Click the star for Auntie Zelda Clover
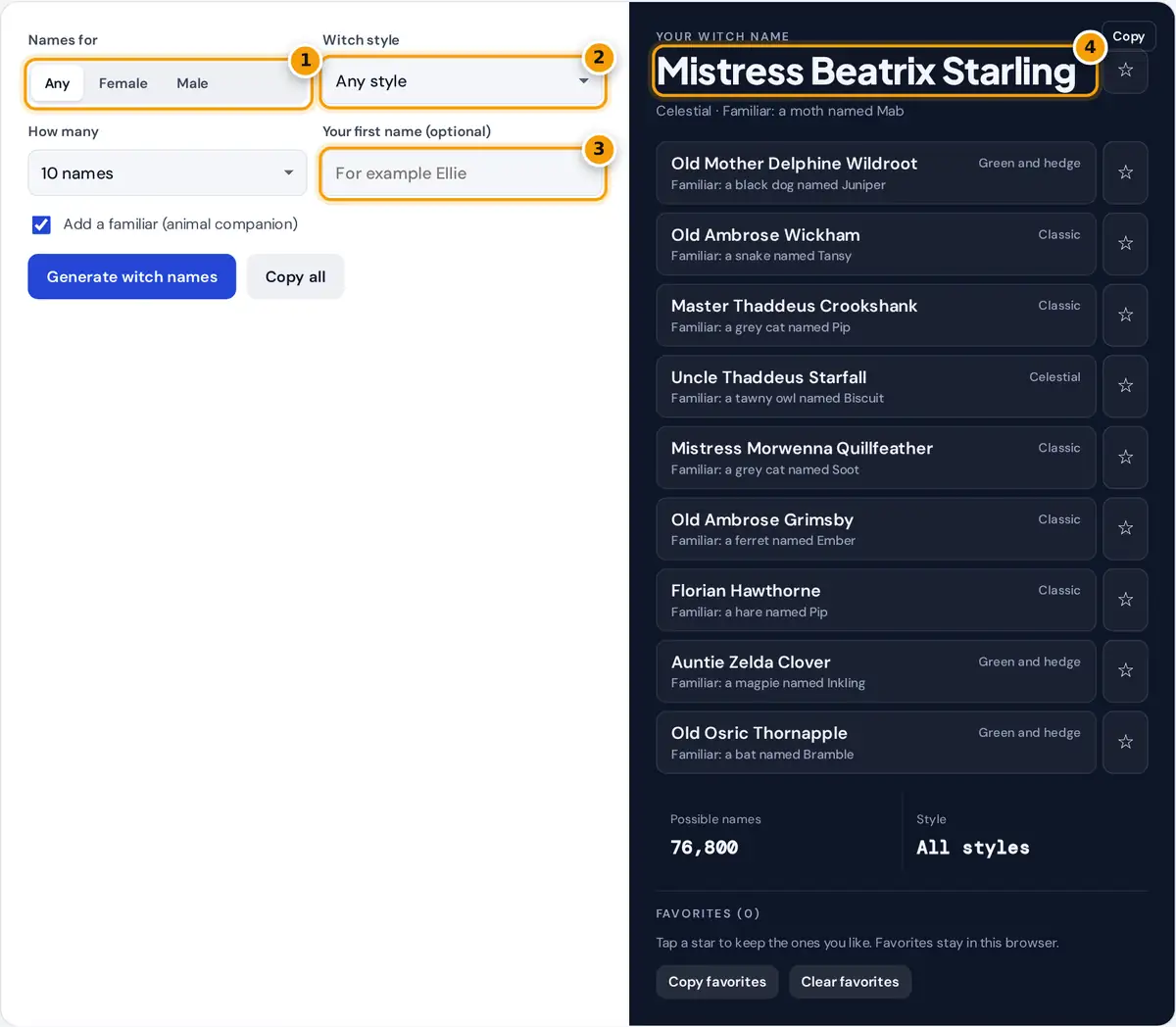 [1125, 670]
